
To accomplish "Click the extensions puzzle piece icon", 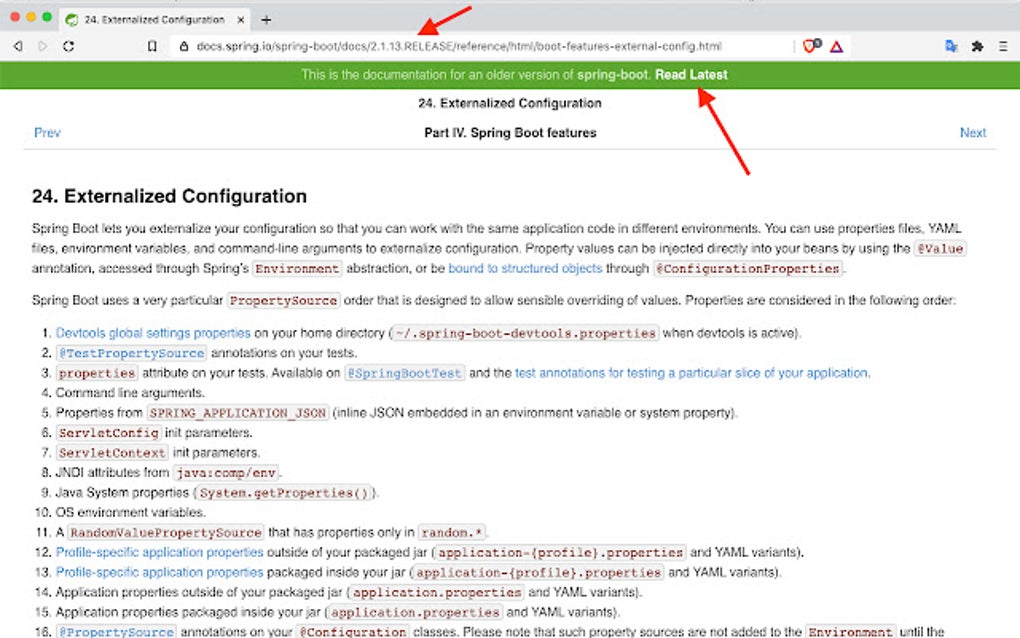I will 977,45.
